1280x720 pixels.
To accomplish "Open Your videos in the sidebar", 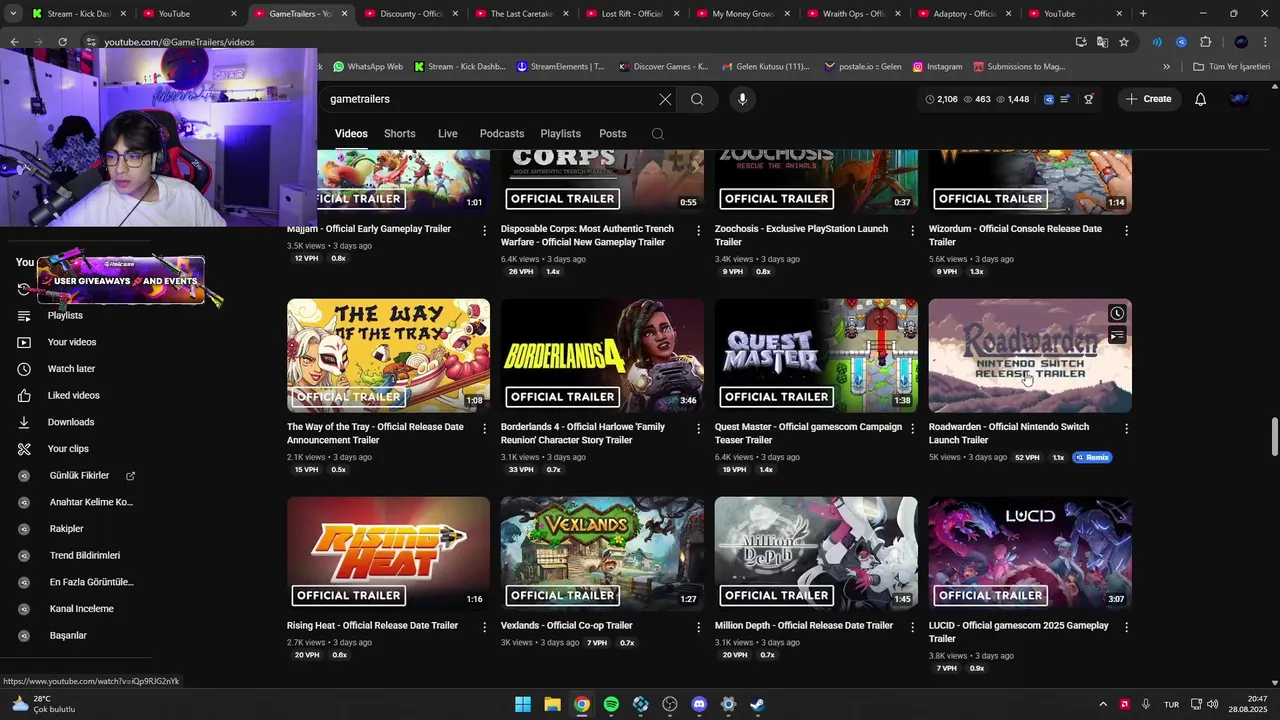I will [72, 342].
